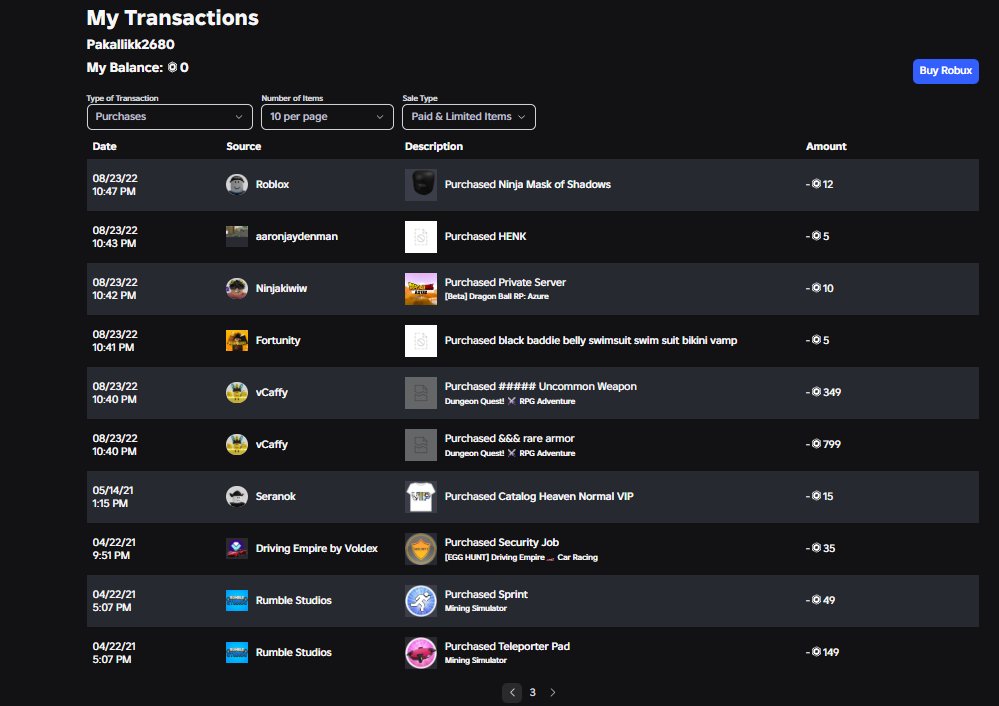This screenshot has height=706, width=999.
Task: Open aaronjaydenman profile link
Action: [297, 236]
